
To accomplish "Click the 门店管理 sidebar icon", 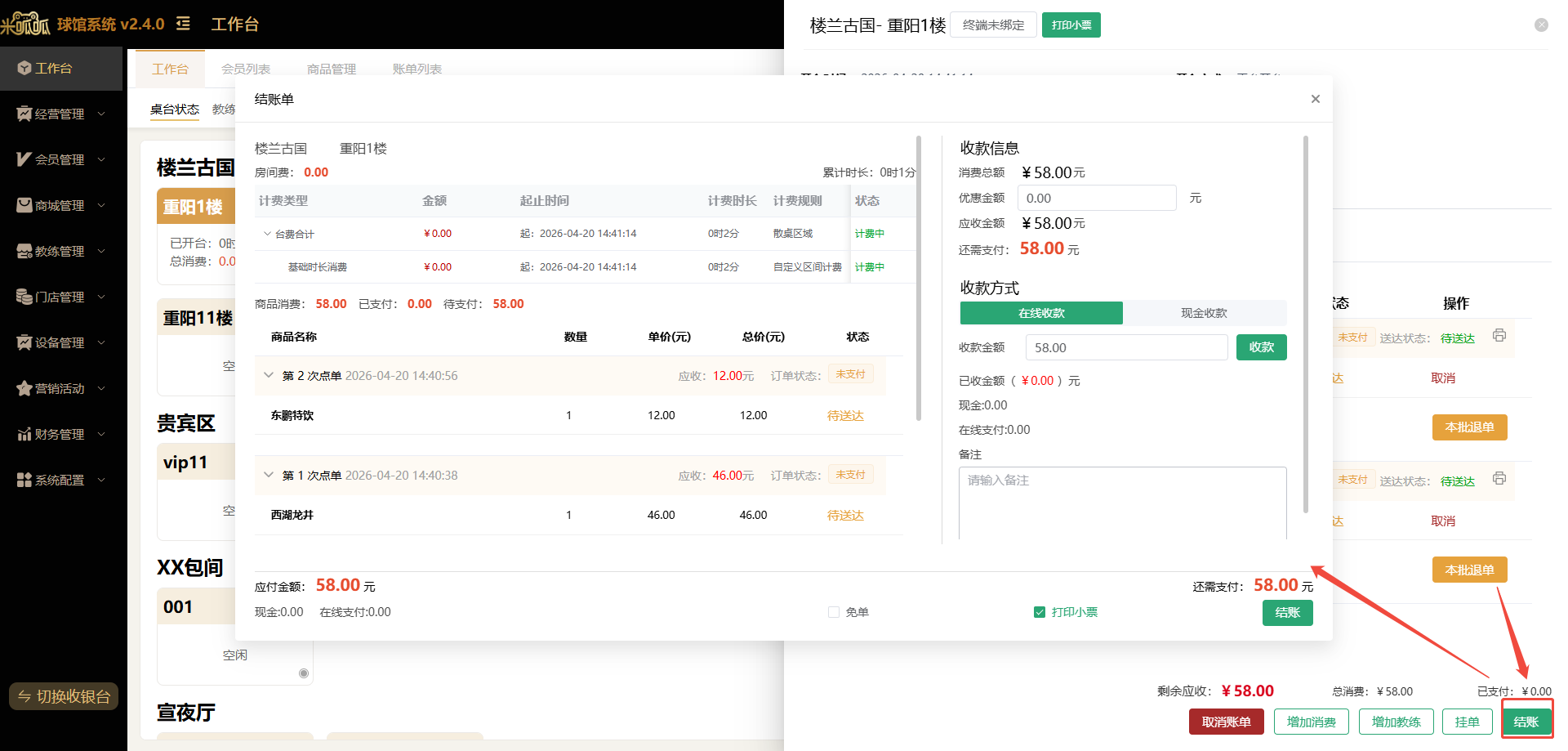I will coord(24,297).
